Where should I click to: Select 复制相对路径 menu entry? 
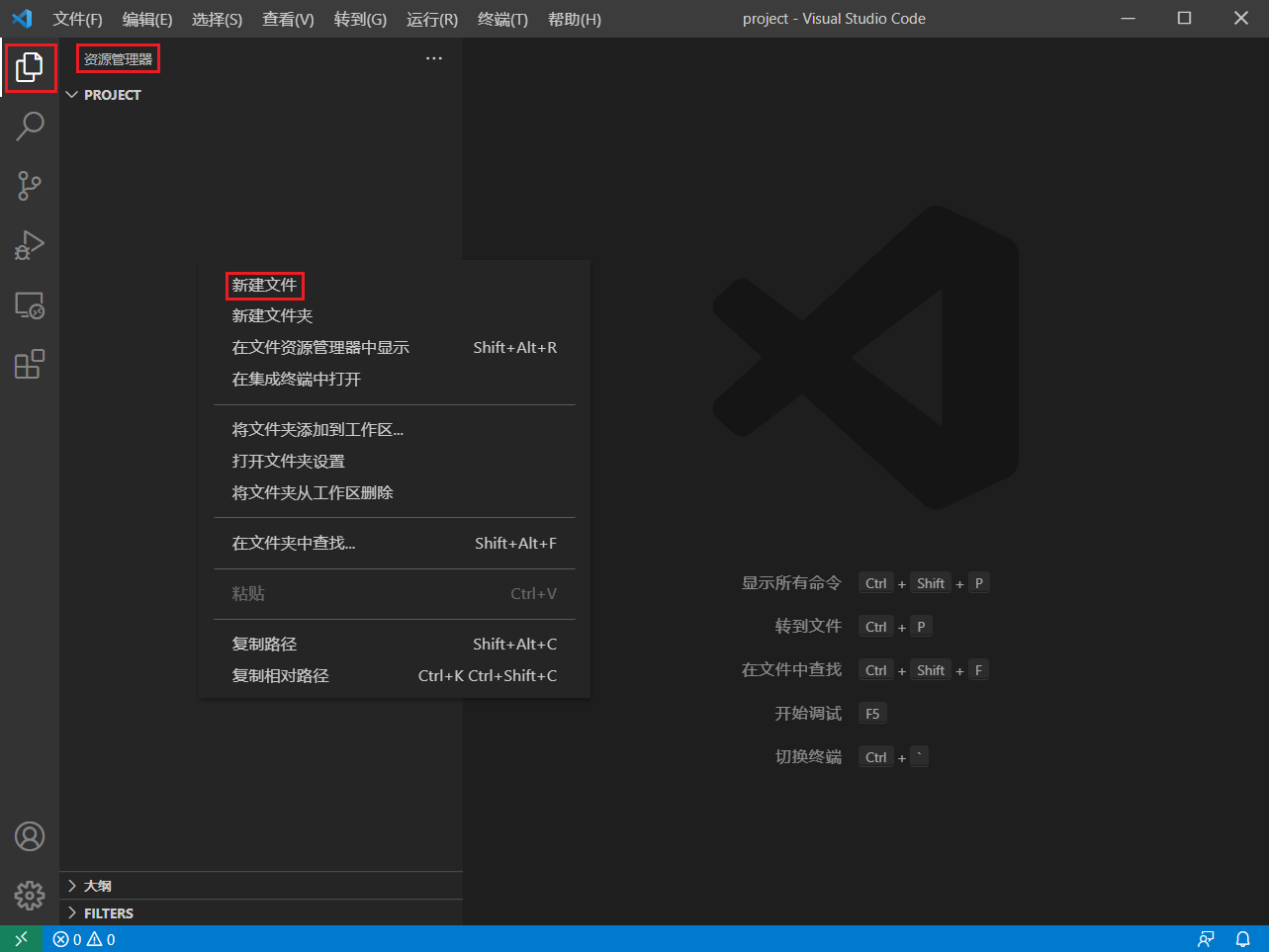395,676
